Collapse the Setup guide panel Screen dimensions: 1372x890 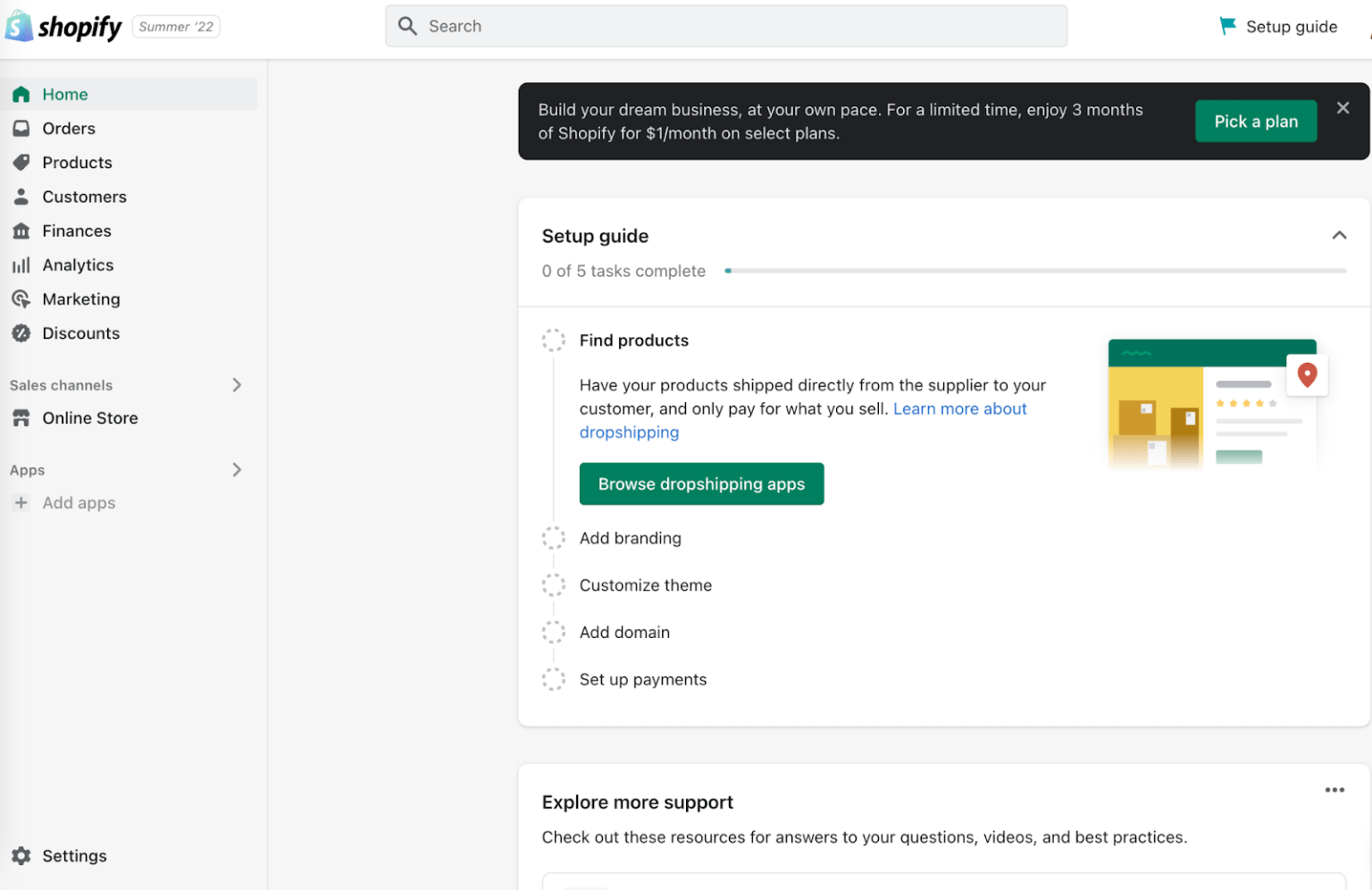[1339, 235]
